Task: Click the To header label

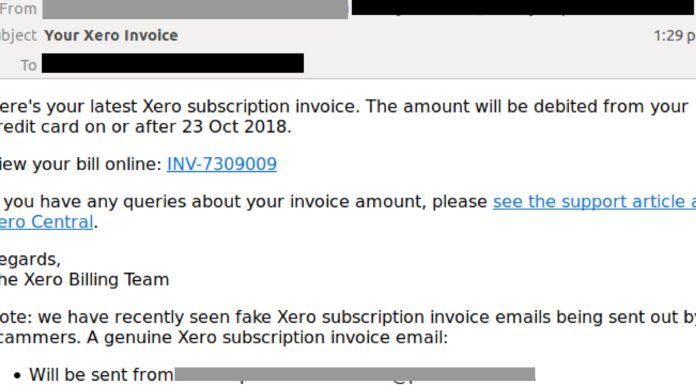Action: click(28, 65)
